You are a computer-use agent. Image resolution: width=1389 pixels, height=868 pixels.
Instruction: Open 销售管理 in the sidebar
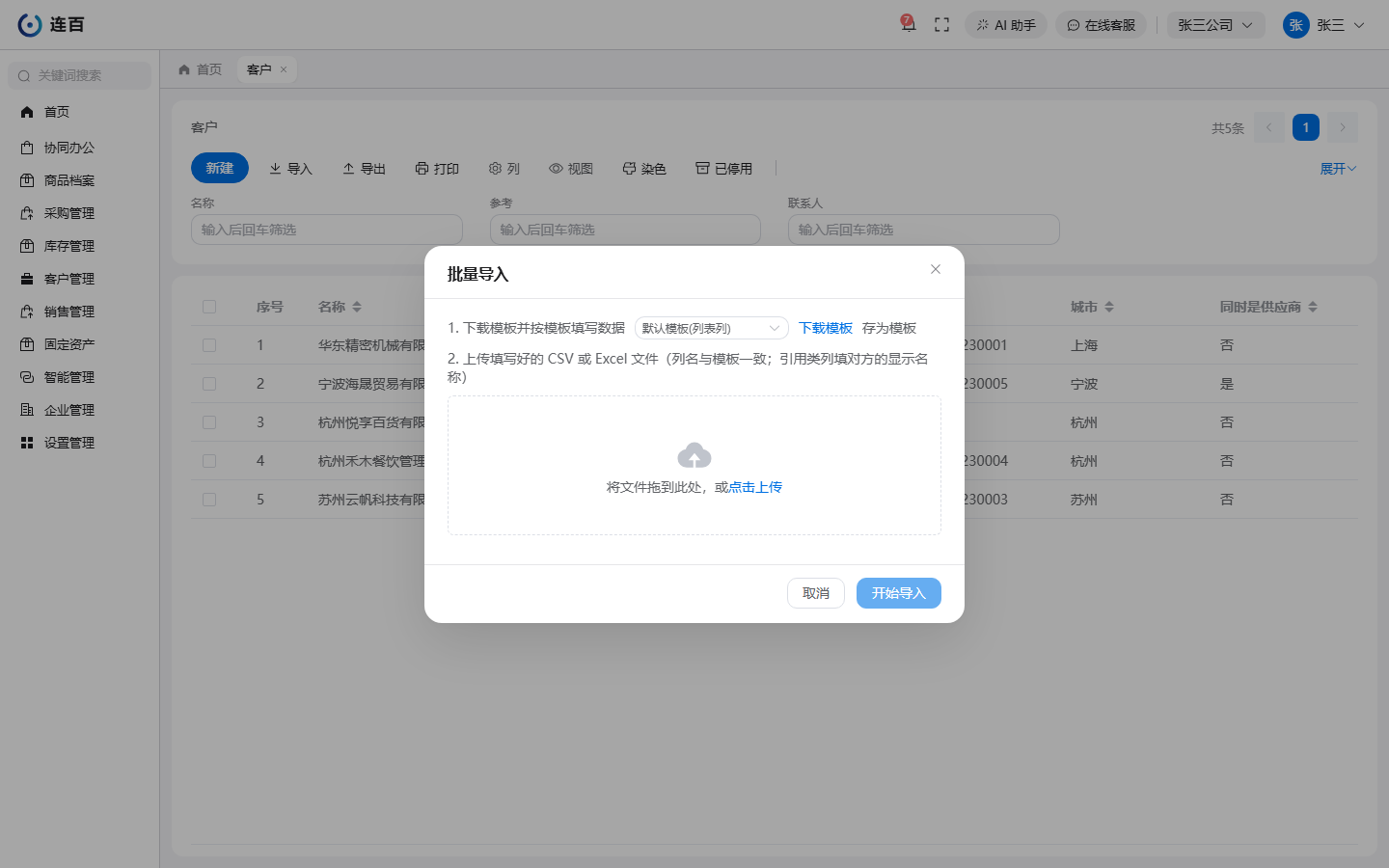pos(79,312)
